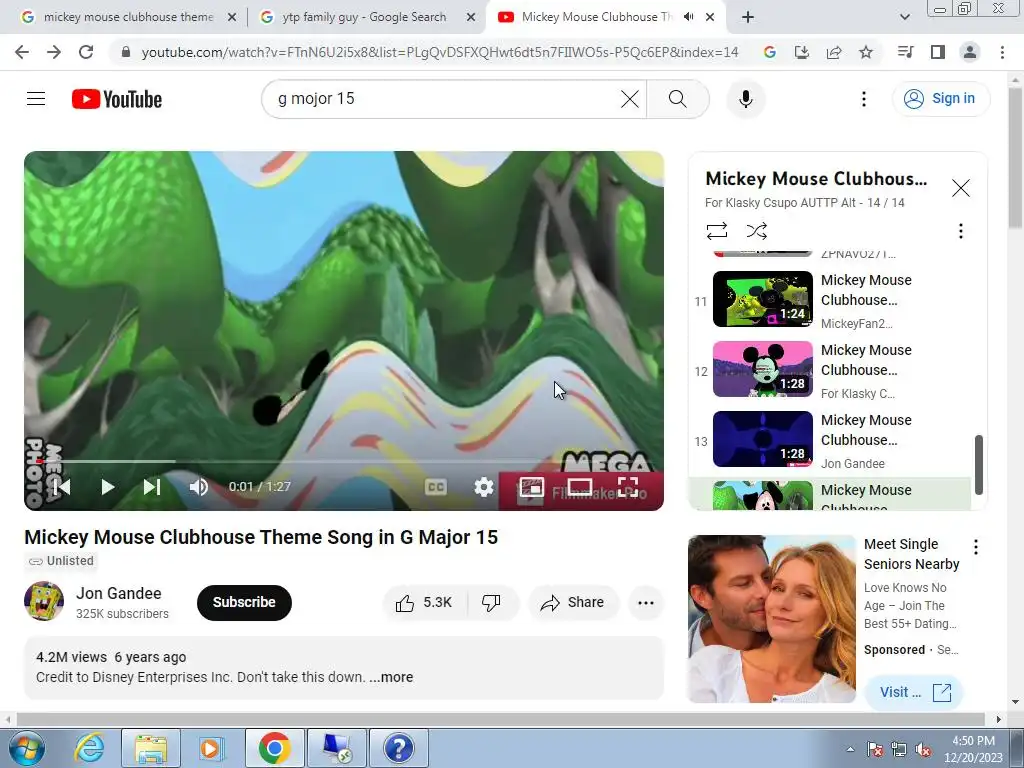
Task: Open the YouTube guide hamburger menu
Action: (36, 99)
